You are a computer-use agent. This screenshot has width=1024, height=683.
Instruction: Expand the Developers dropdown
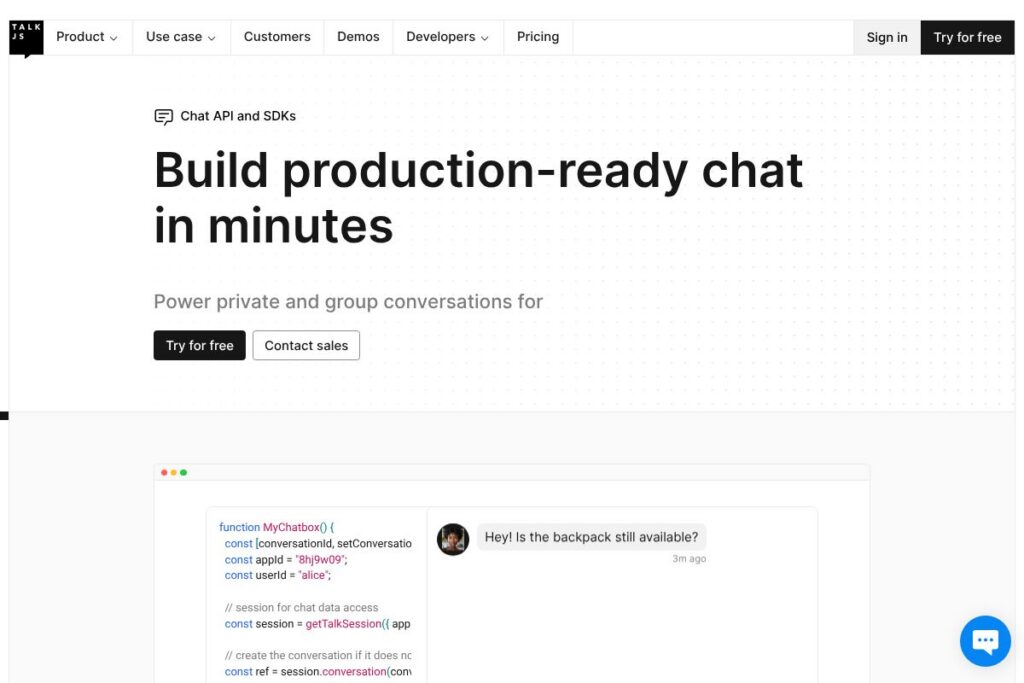point(447,37)
